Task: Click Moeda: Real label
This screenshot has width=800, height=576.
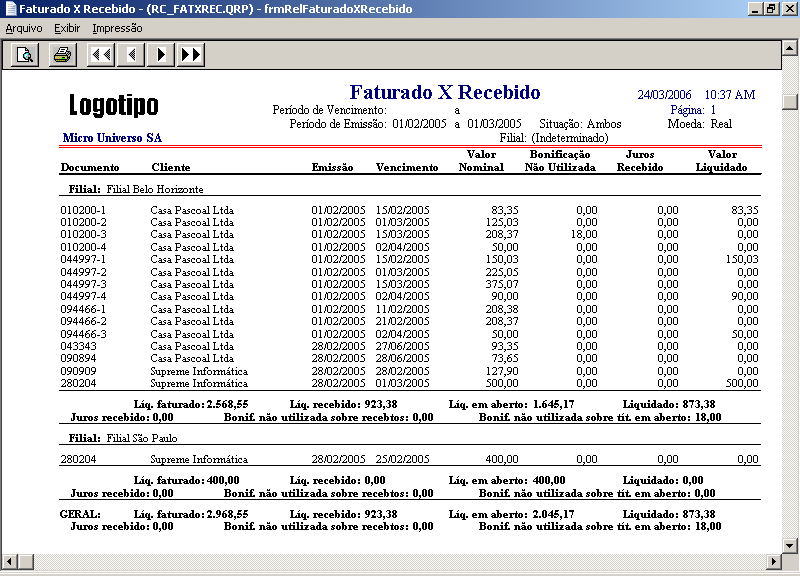Action: (699, 124)
